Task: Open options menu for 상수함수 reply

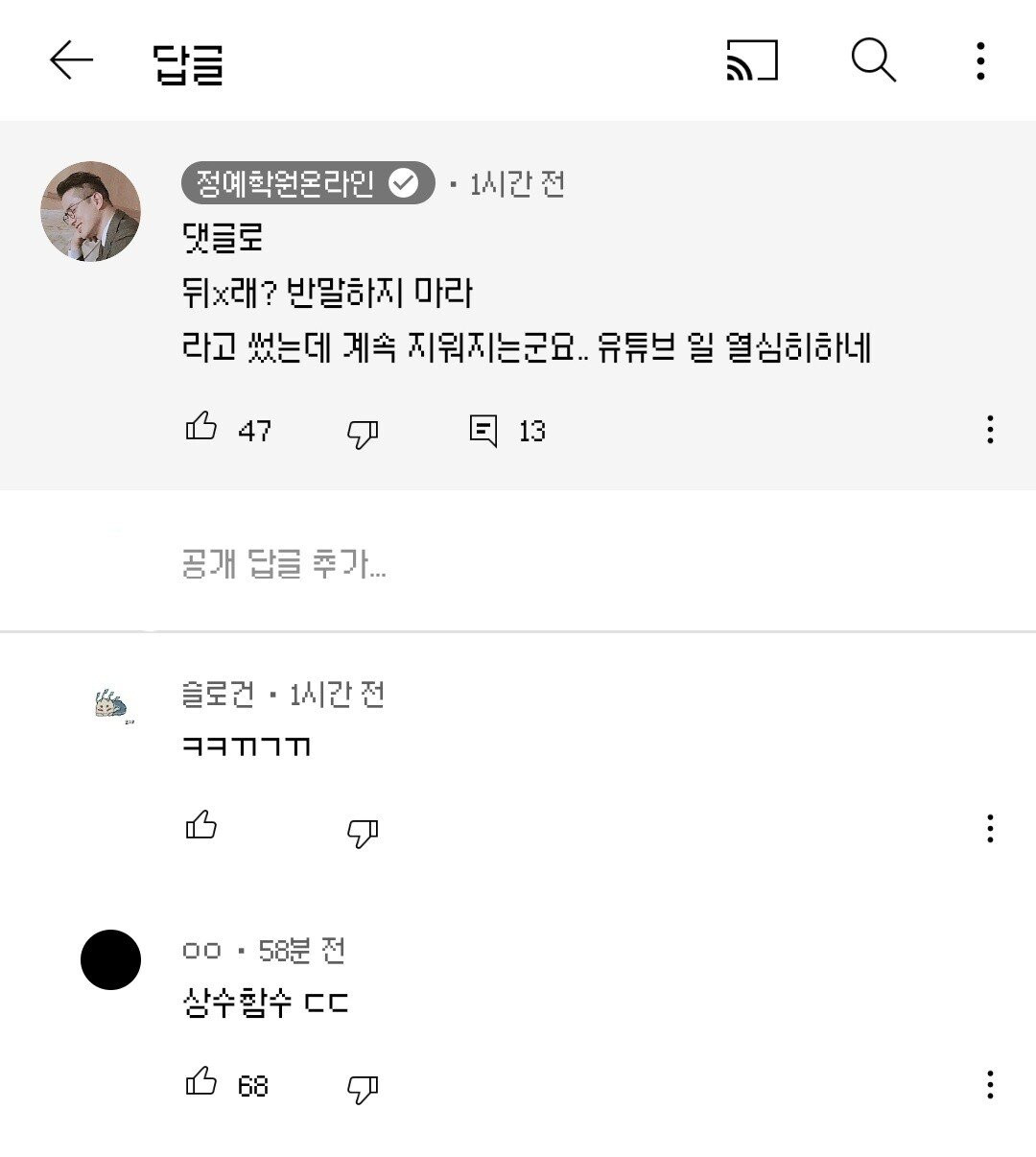Action: pos(990,1085)
